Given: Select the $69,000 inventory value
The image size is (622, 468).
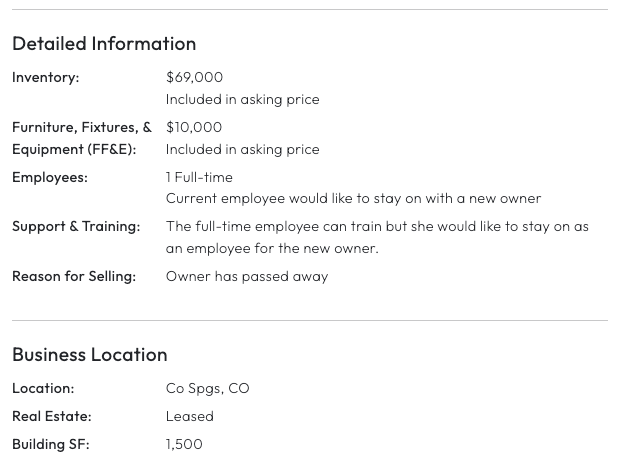Looking at the screenshot, I should 194,77.
